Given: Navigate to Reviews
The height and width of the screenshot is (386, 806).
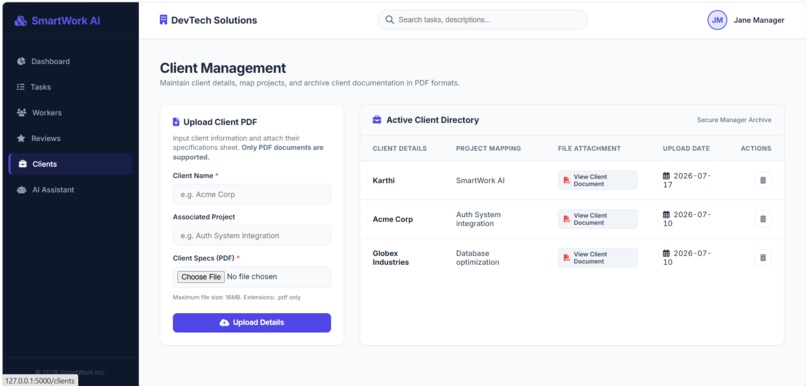Looking at the screenshot, I should click(70, 138).
